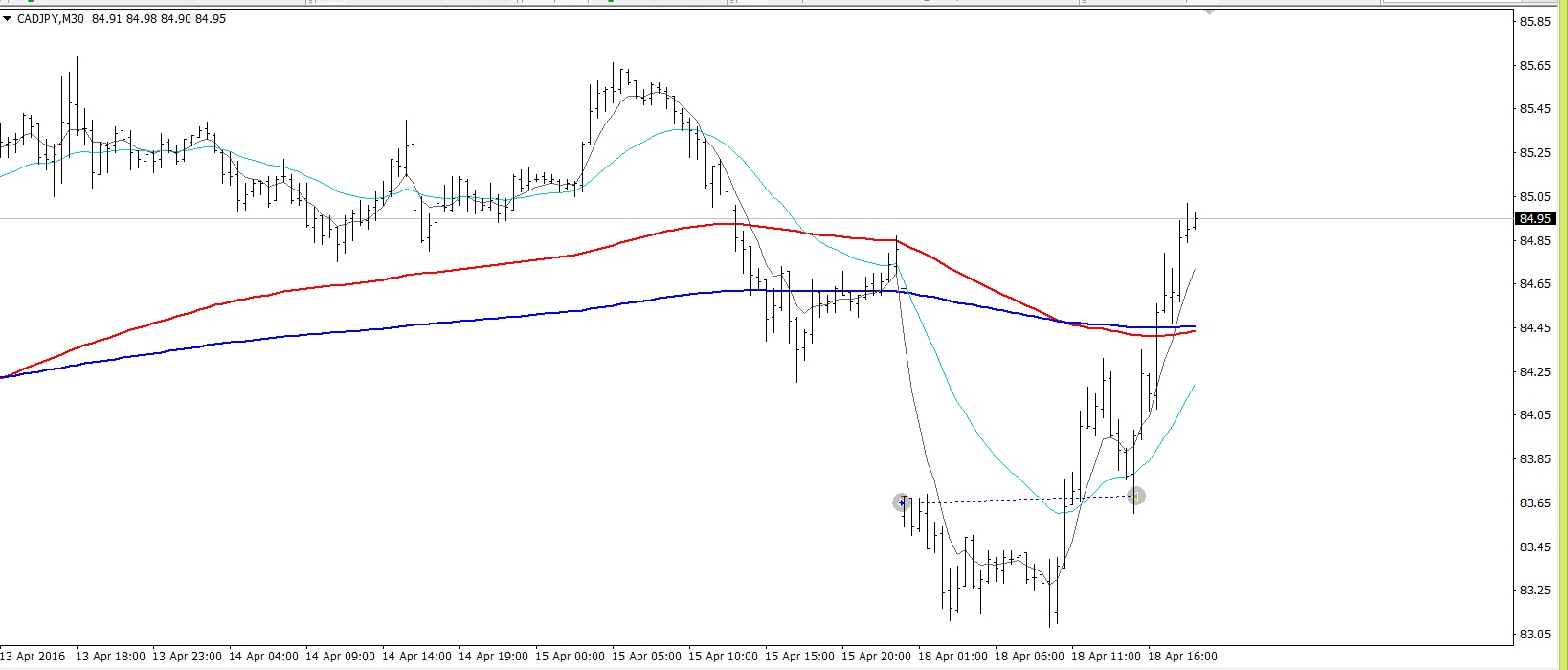Click the 15 Apr 15:00 time label
The width and height of the screenshot is (1568, 670).
pos(800,657)
